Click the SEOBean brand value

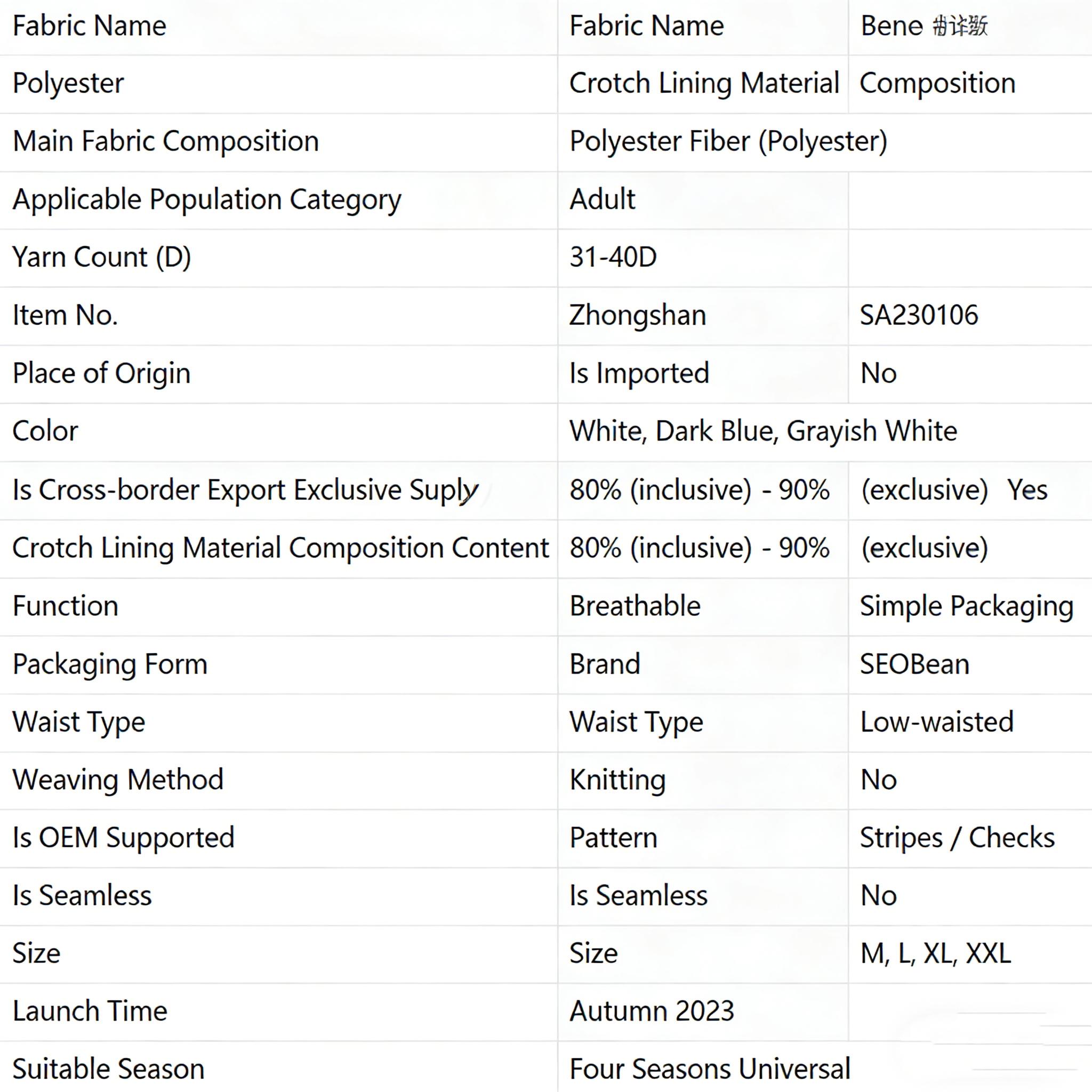point(914,664)
